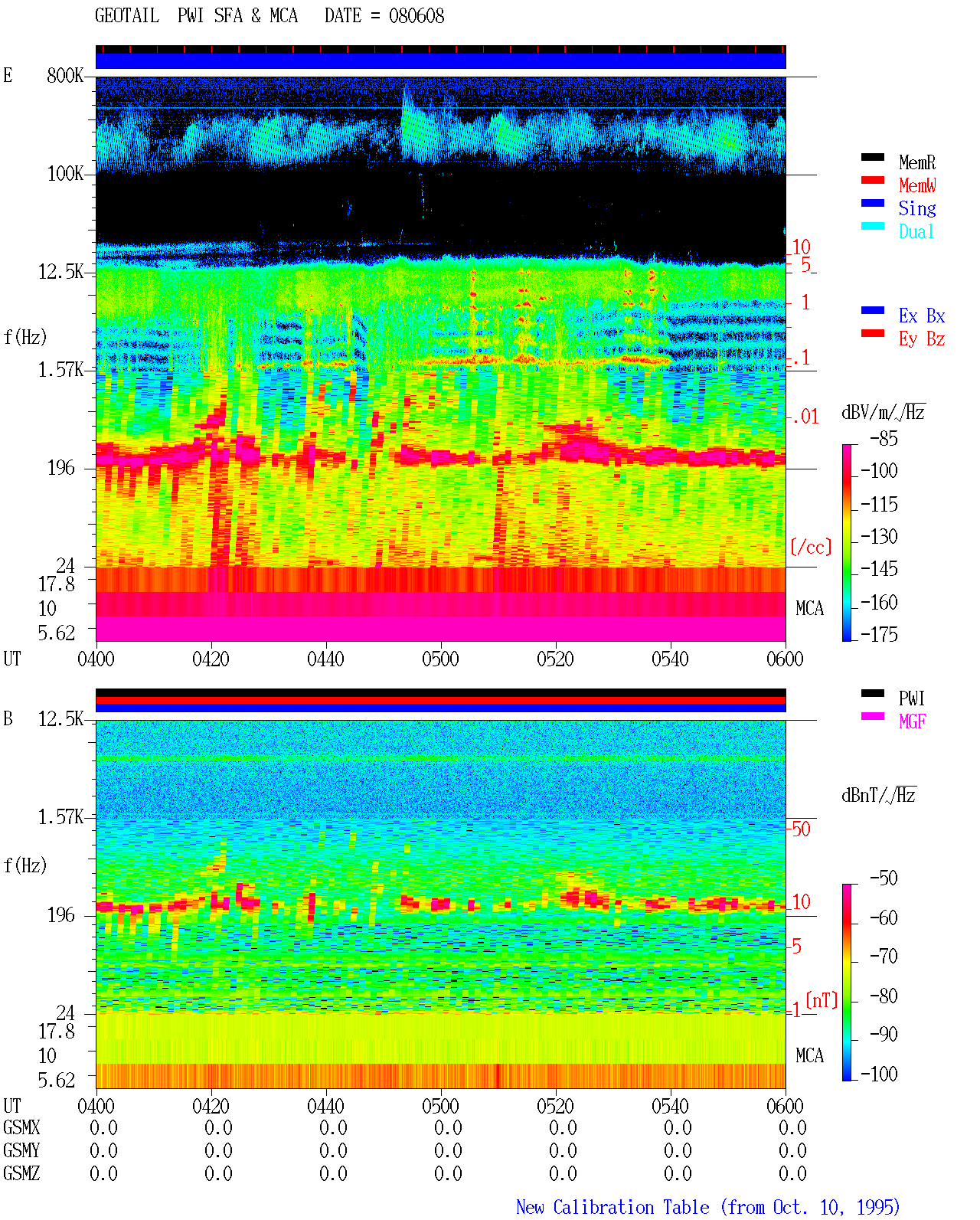Image resolution: width=980 pixels, height=1220 pixels.
Task: Click the MGF legend label
Action: pos(913,721)
